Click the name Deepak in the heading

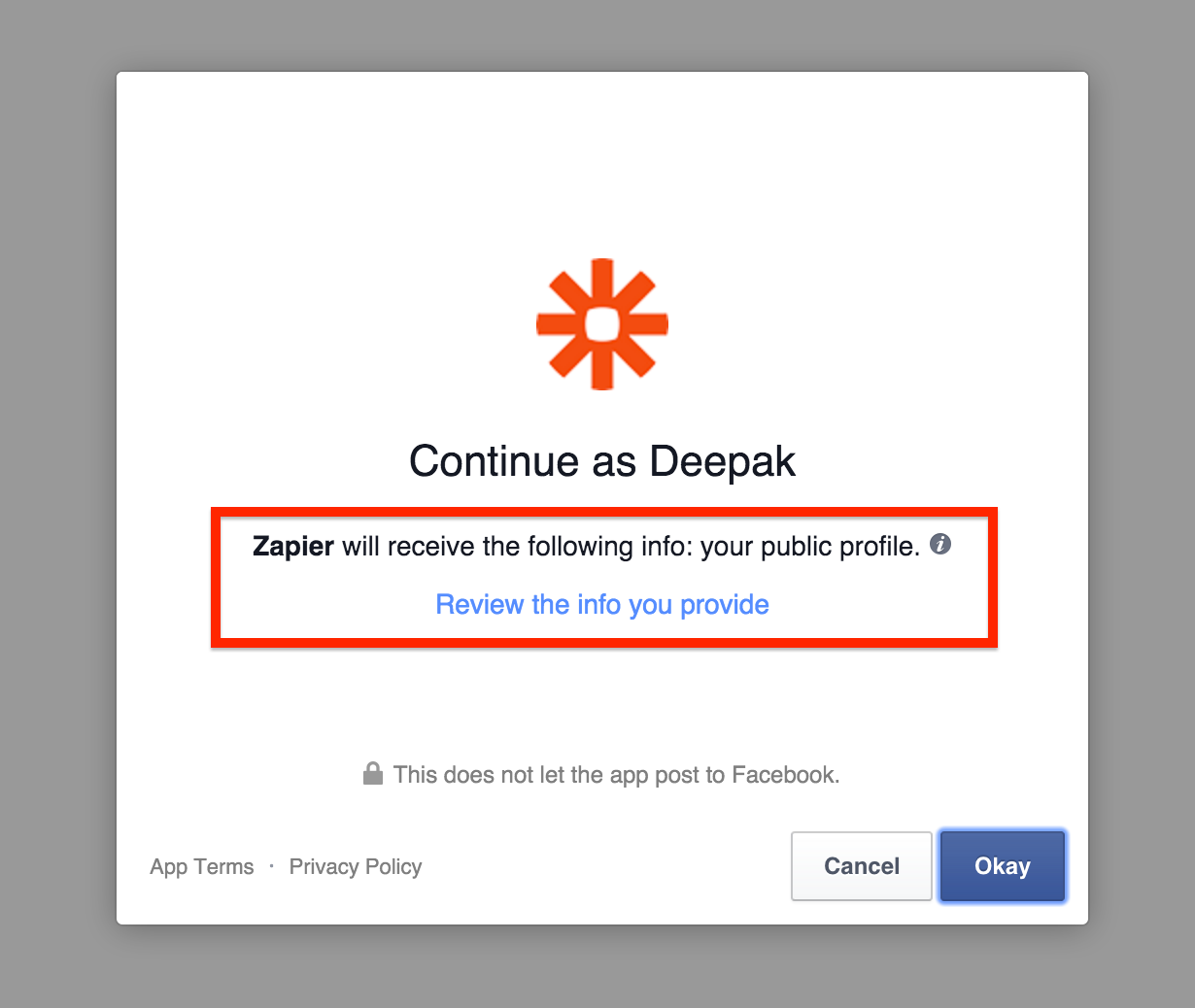tap(723, 461)
